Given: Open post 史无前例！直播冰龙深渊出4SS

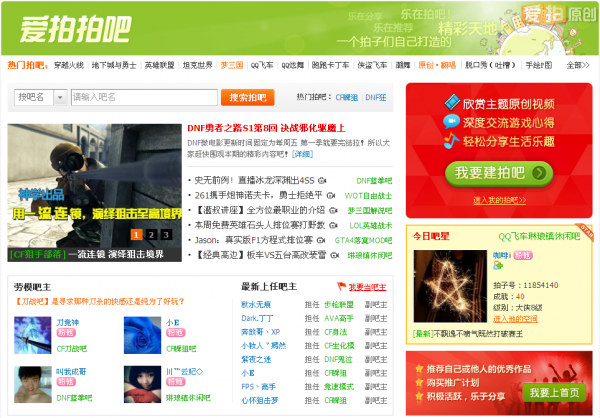Looking at the screenshot, I should click(x=254, y=181).
